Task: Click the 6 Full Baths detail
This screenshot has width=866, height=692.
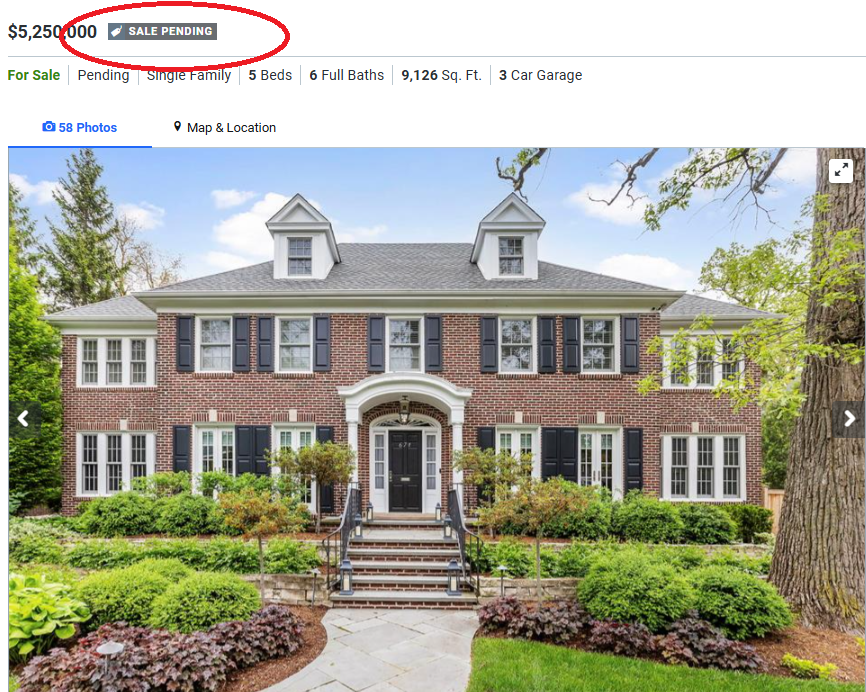Action: [346, 75]
